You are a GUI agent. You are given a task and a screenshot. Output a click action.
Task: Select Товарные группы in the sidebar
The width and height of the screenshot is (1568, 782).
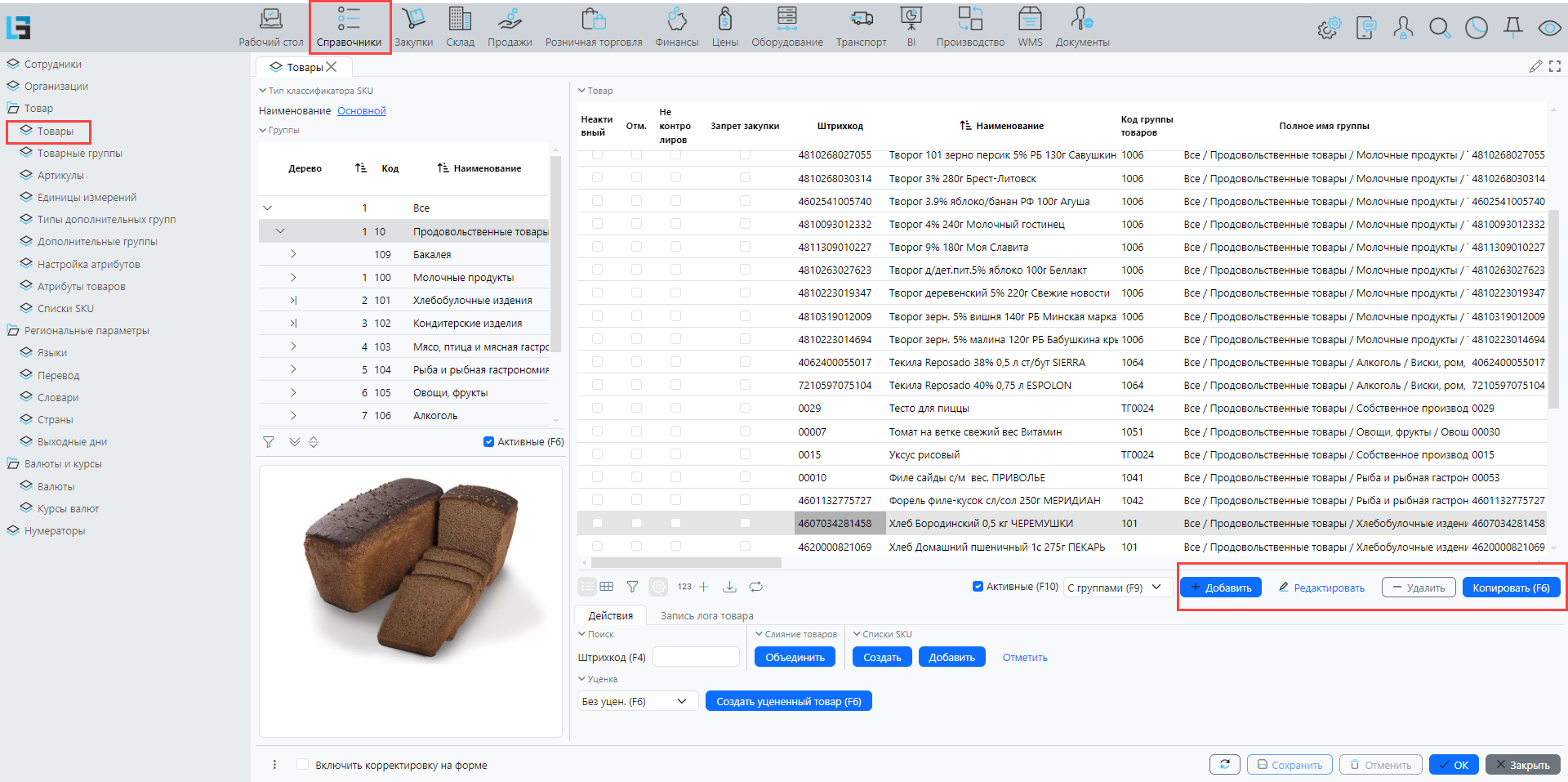[79, 154]
